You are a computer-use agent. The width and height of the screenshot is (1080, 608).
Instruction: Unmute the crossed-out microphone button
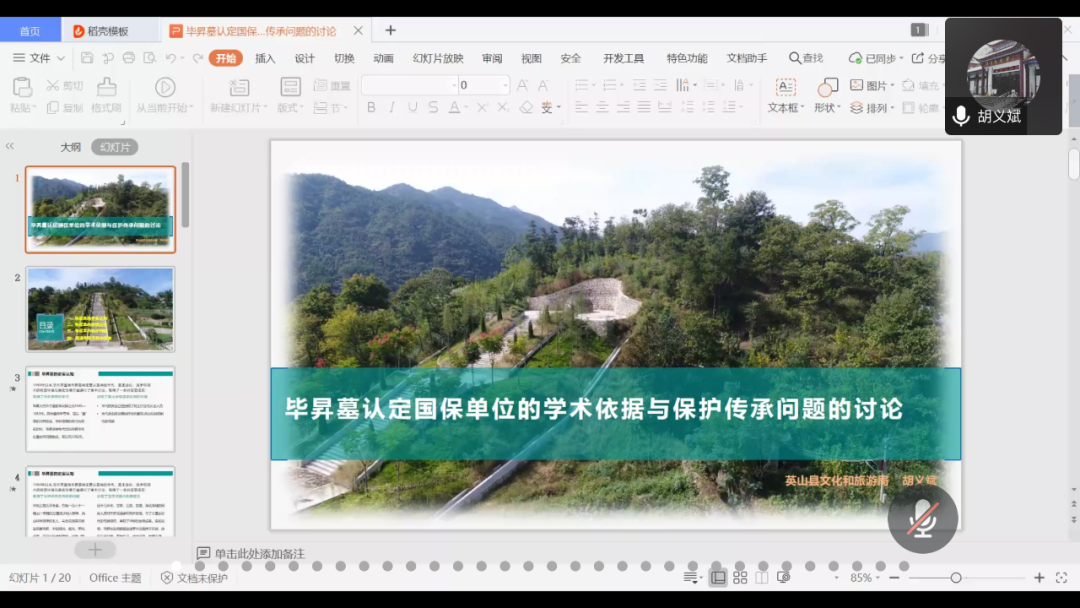click(922, 519)
